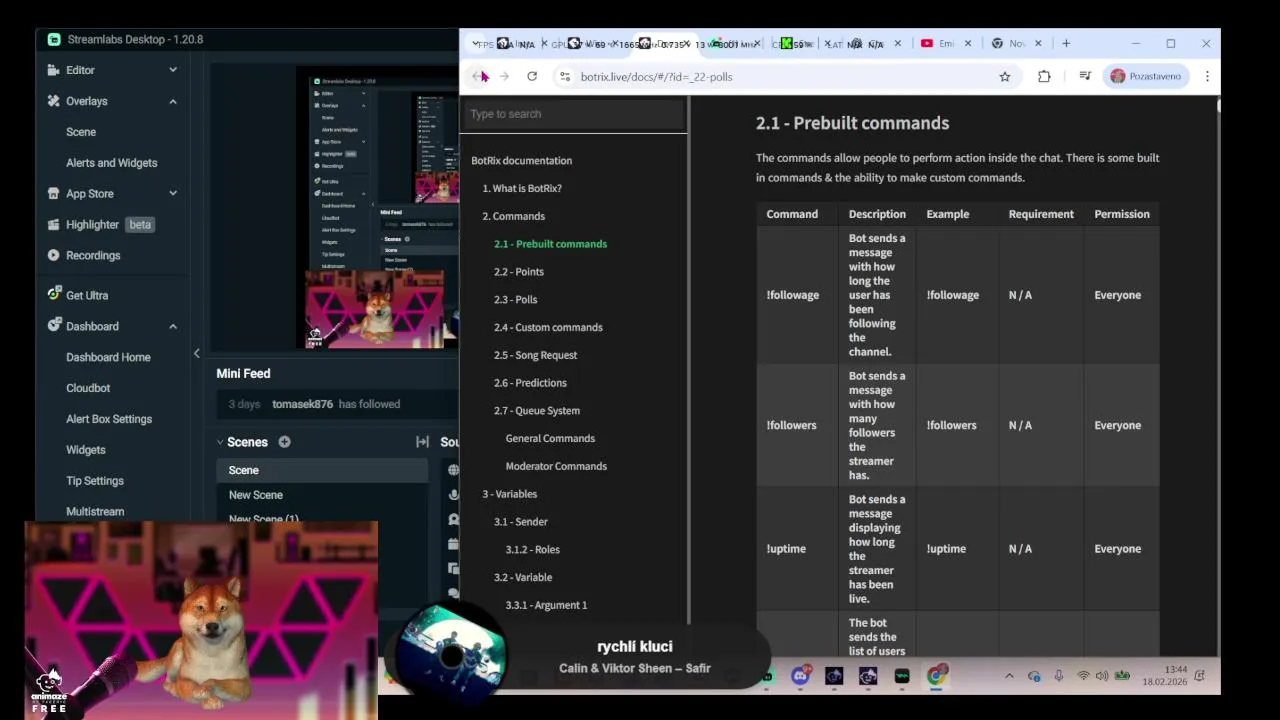The image size is (1280, 720).
Task: Open the browser Extensions puzzle icon
Action: tap(1044, 77)
